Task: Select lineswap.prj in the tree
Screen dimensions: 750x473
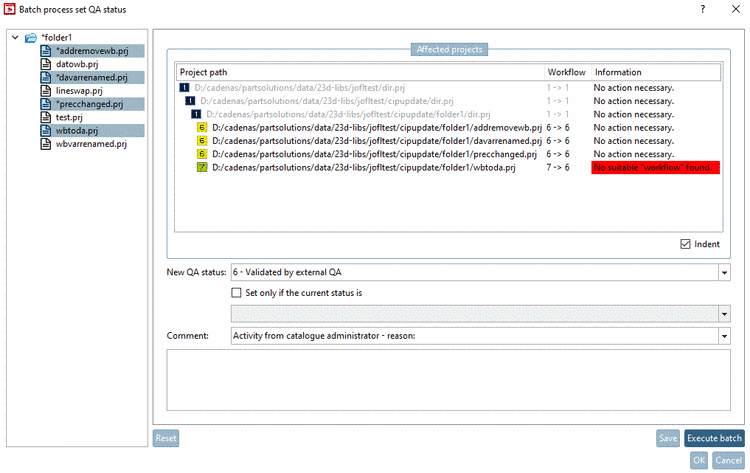Action: click(79, 91)
